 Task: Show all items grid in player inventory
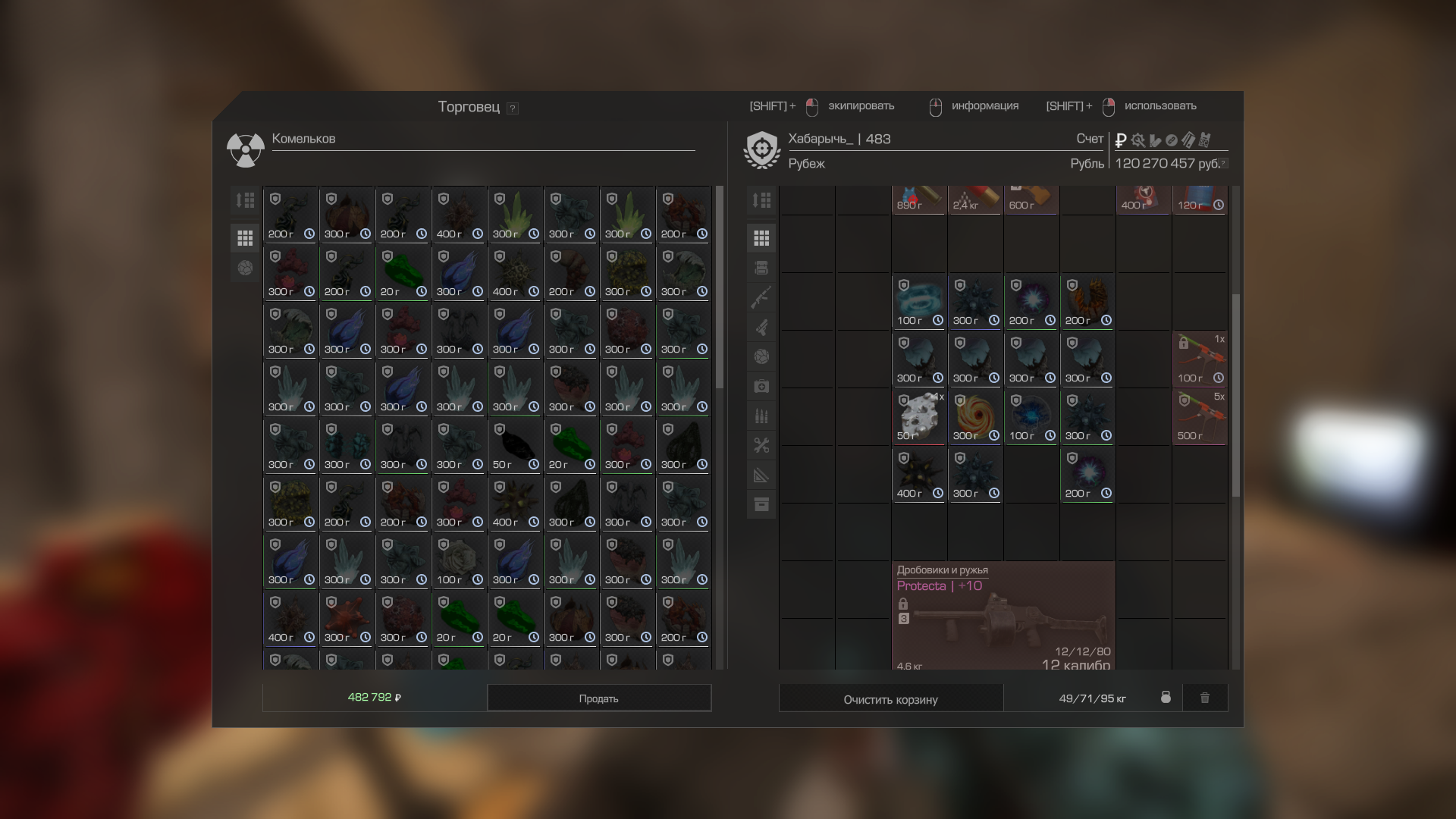pyautogui.click(x=761, y=238)
